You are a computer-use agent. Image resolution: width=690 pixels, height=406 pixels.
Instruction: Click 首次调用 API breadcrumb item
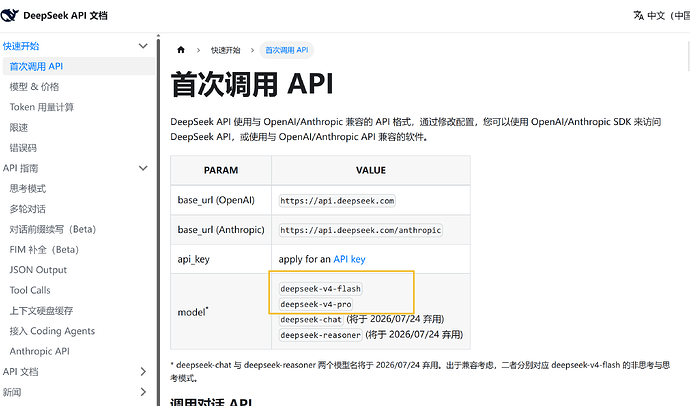pos(286,50)
